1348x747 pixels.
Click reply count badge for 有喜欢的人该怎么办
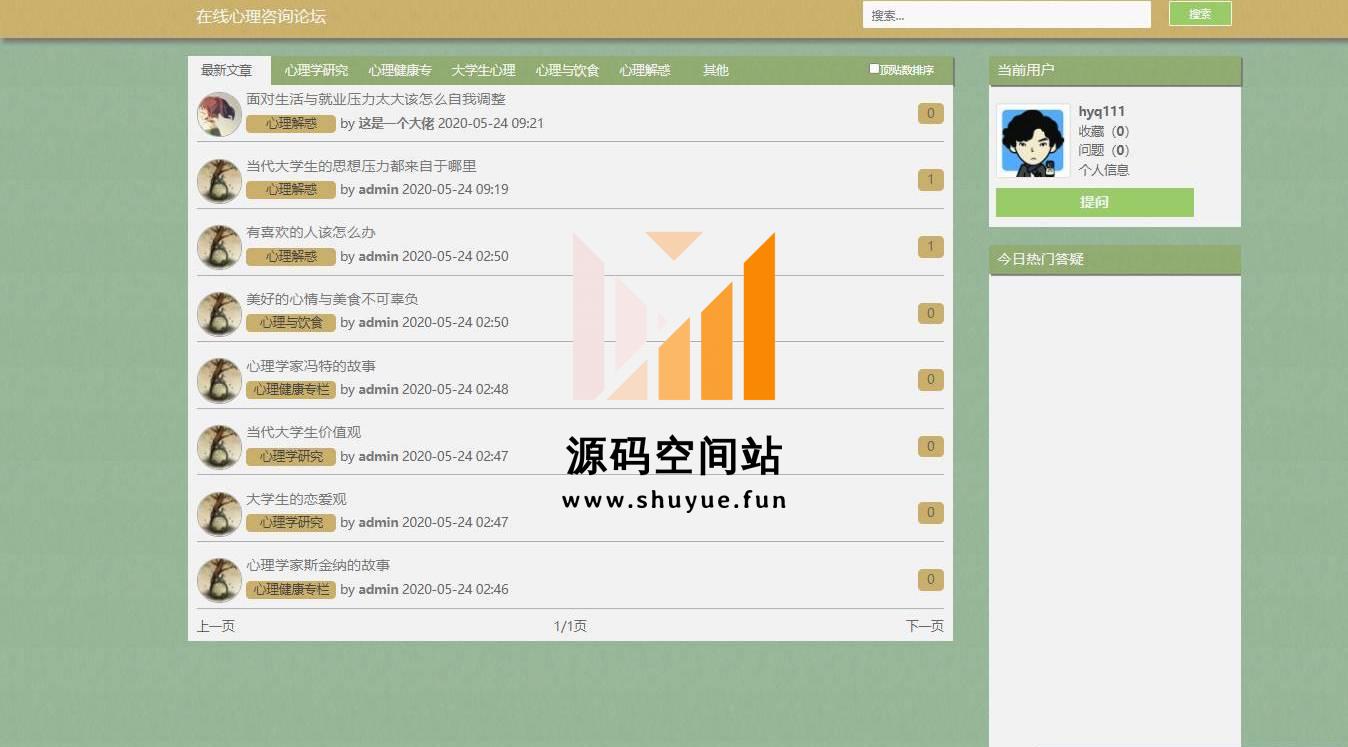click(930, 246)
